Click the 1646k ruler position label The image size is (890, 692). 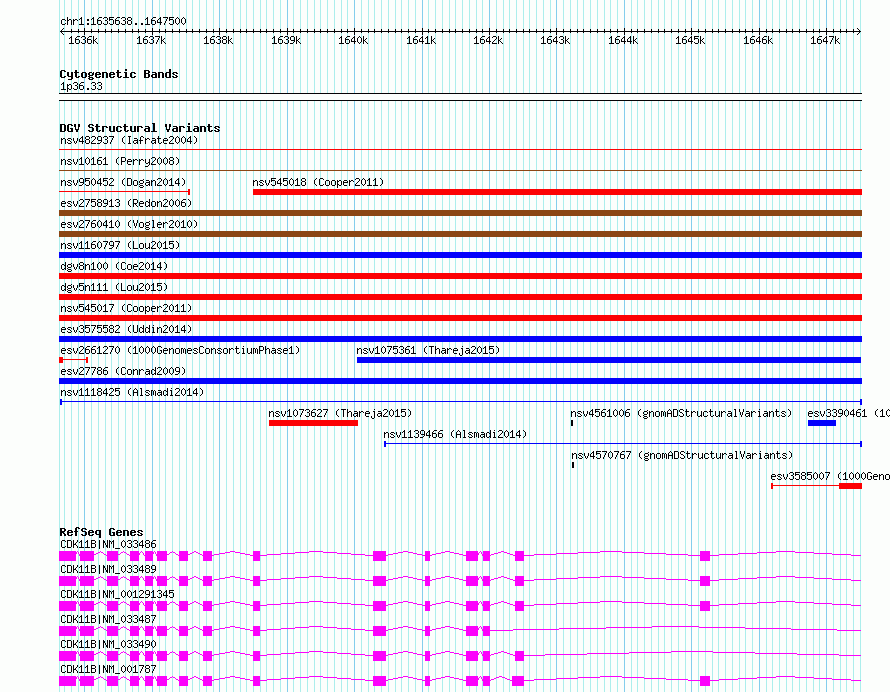coord(758,40)
